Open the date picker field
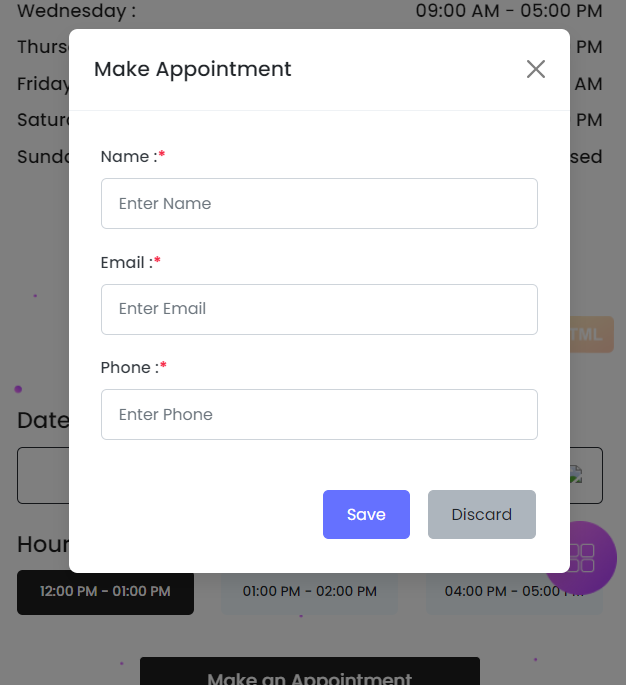Viewport: 626px width, 685px height. pos(42,475)
